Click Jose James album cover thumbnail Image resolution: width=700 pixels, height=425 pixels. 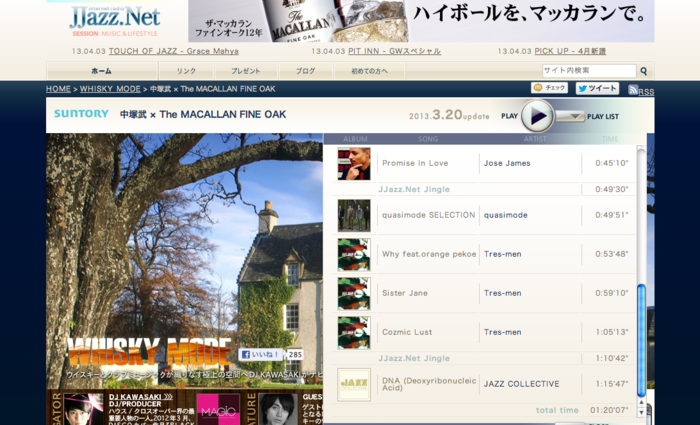tap(354, 163)
